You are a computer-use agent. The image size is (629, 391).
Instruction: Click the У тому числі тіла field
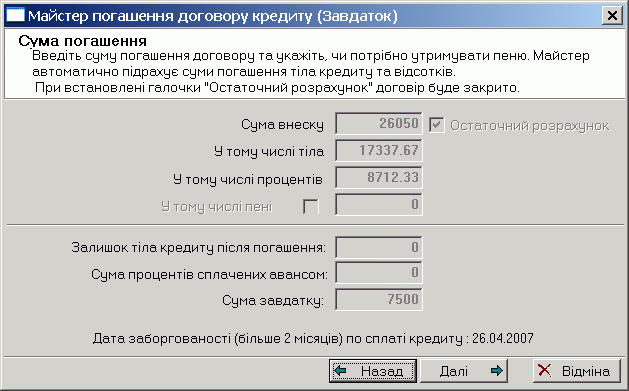379,150
